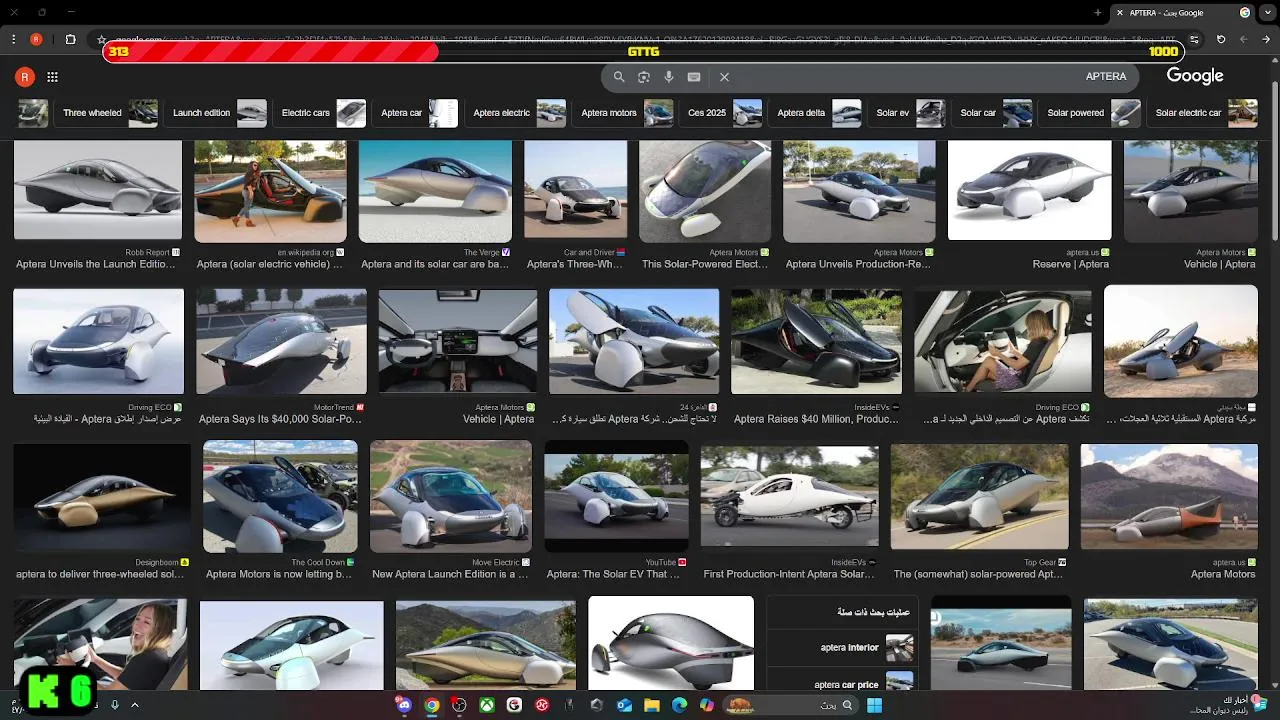The image size is (1280, 720).
Task: Open Robb Report 'Aptera Unveils the Launch Edition' link
Action: tap(95, 264)
